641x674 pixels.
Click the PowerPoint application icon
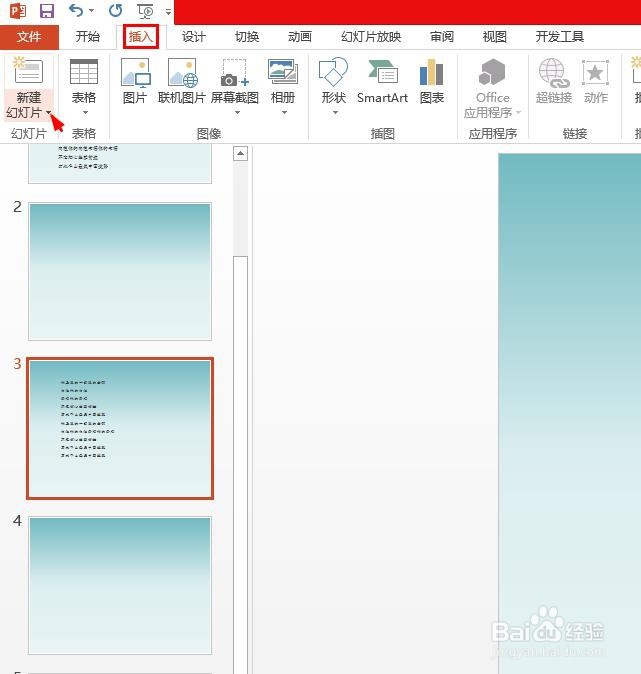pyautogui.click(x=18, y=10)
